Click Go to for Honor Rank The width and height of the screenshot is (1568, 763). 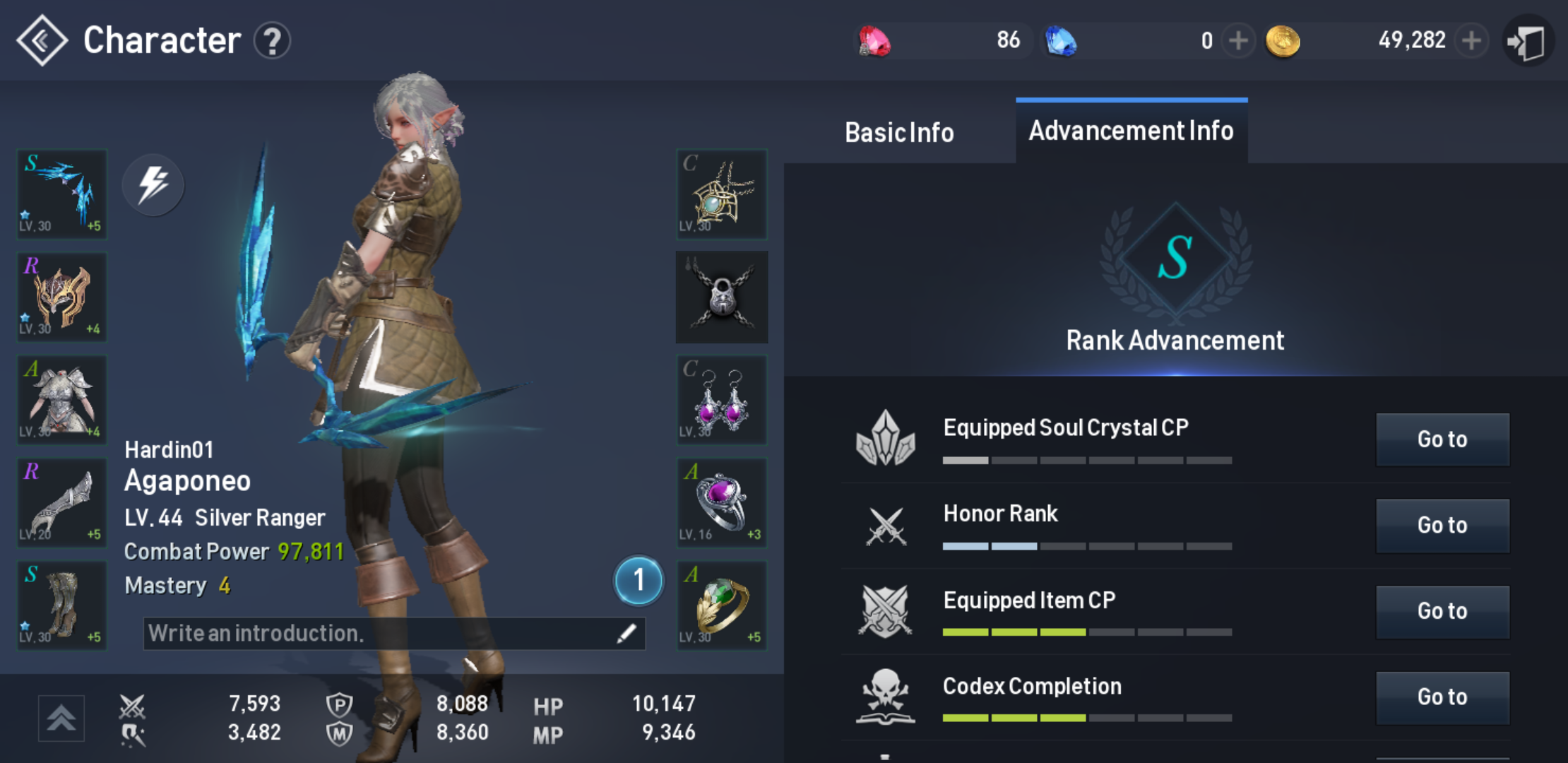click(1442, 526)
